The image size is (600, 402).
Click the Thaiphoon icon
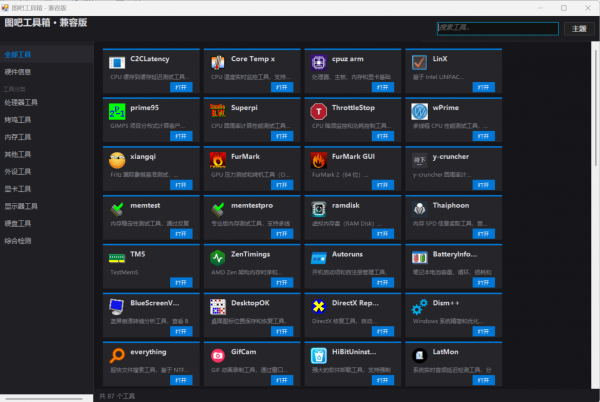pos(419,209)
